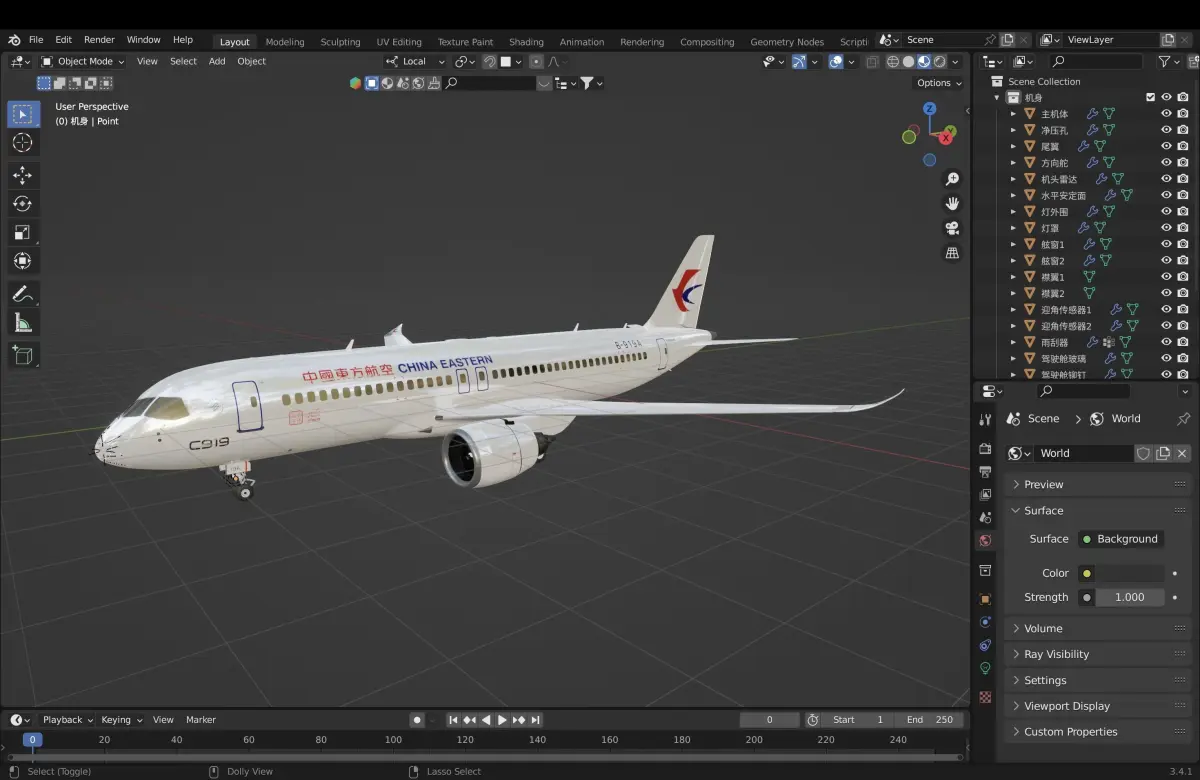1200x780 pixels.
Task: Open the Output properties tab
Action: pyautogui.click(x=985, y=472)
